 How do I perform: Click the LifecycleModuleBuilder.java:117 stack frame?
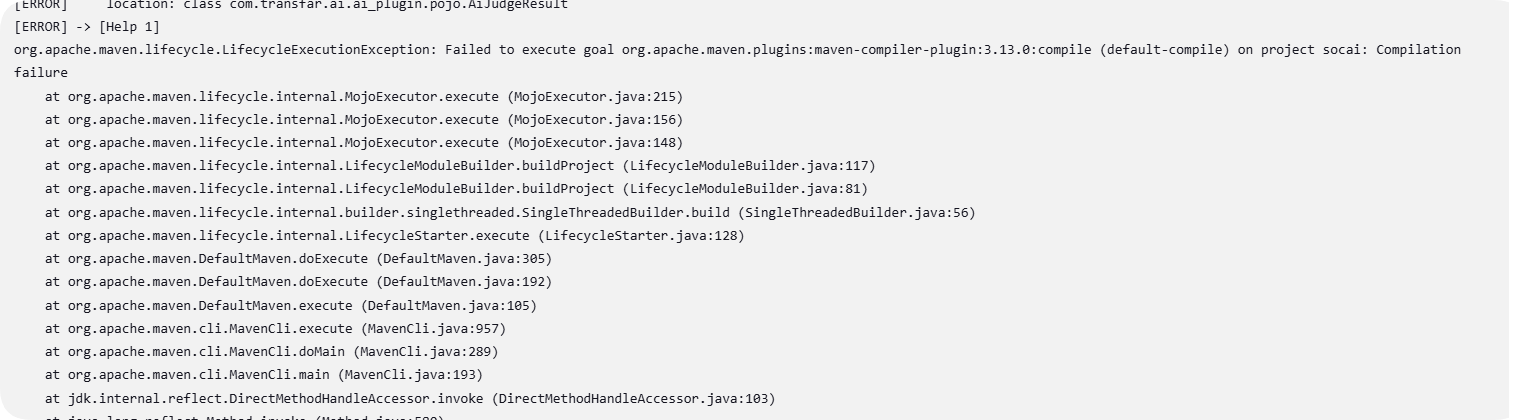pos(749,165)
